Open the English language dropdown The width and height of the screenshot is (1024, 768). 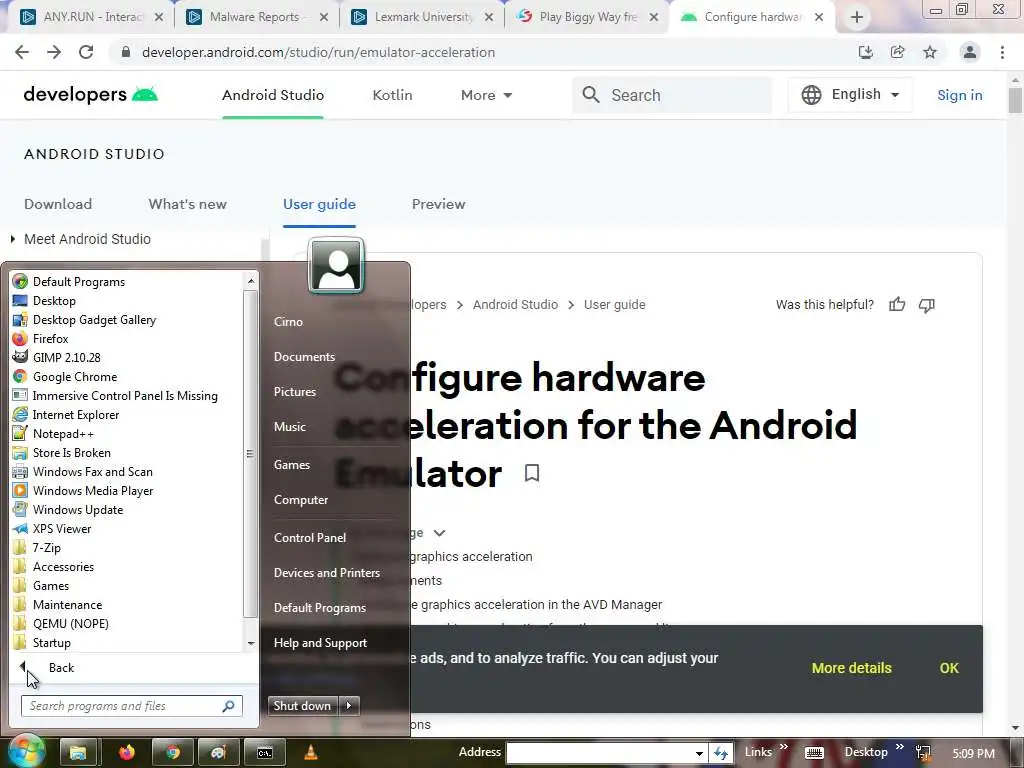[850, 95]
